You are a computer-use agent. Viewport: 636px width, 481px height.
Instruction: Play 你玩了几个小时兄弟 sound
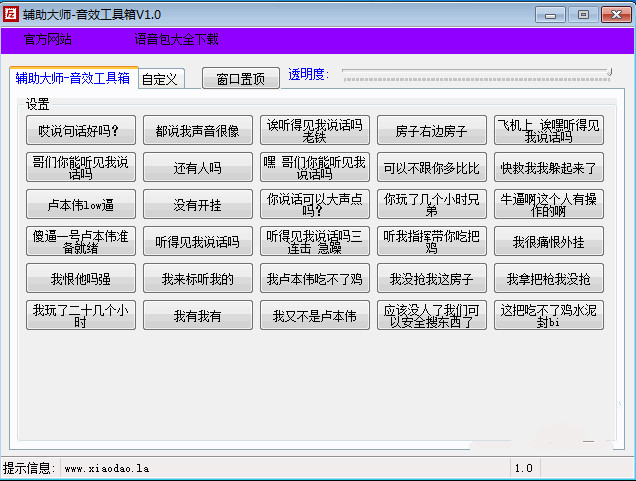coord(432,204)
